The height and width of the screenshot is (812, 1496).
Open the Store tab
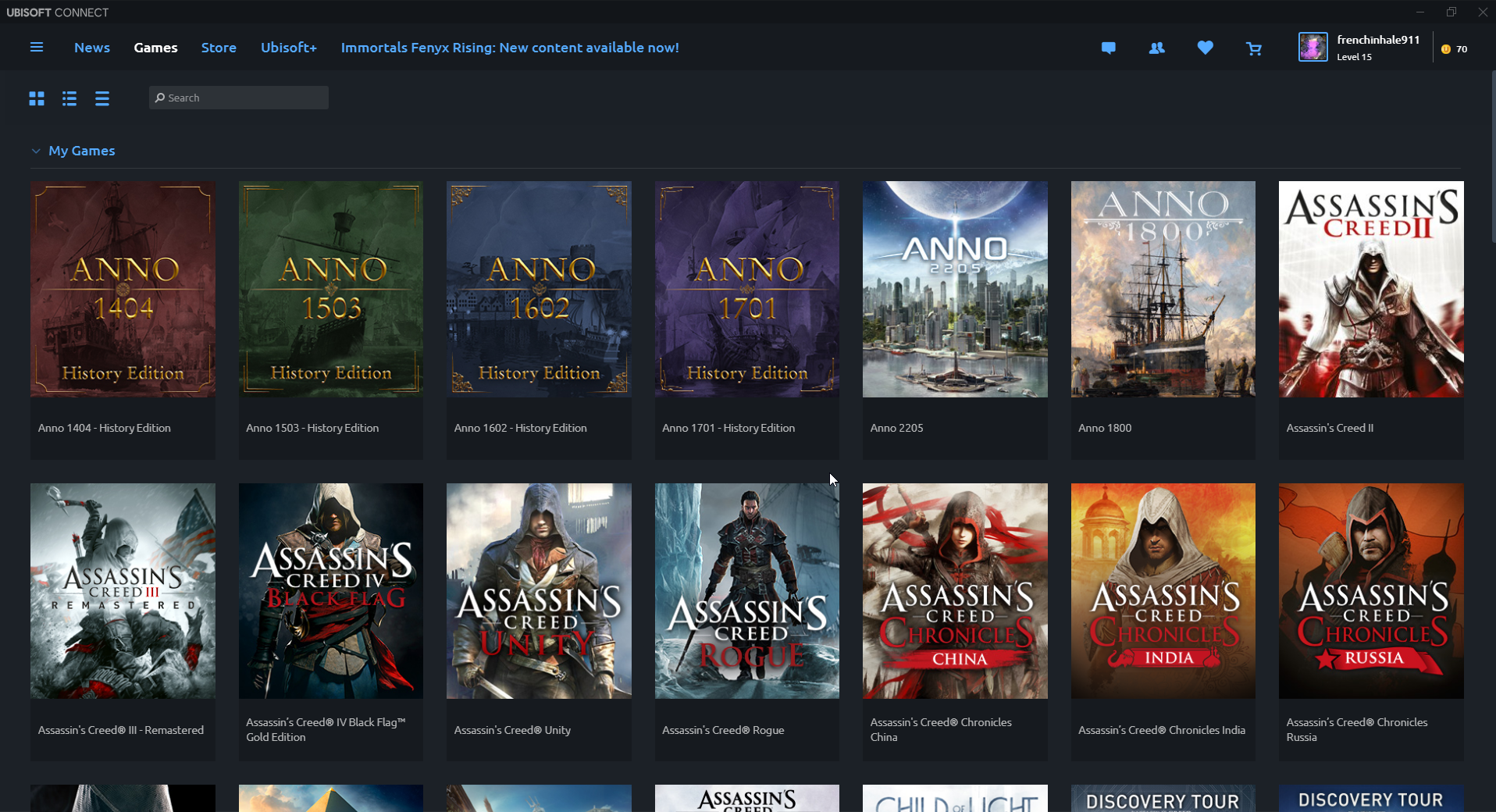219,48
